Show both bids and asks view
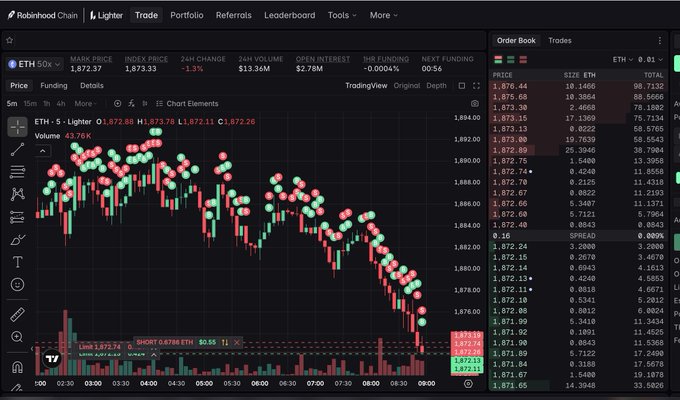680x400 pixels. click(x=498, y=59)
